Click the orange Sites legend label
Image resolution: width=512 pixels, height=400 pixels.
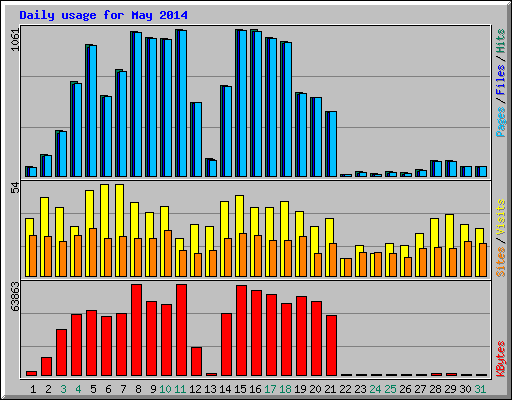(501, 262)
